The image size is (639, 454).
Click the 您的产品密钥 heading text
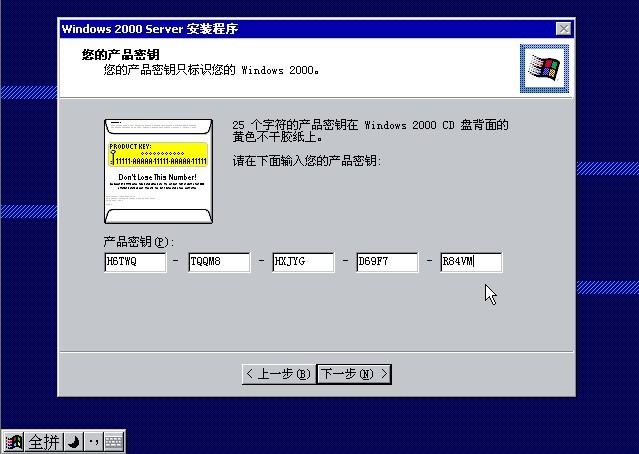(x=121, y=54)
